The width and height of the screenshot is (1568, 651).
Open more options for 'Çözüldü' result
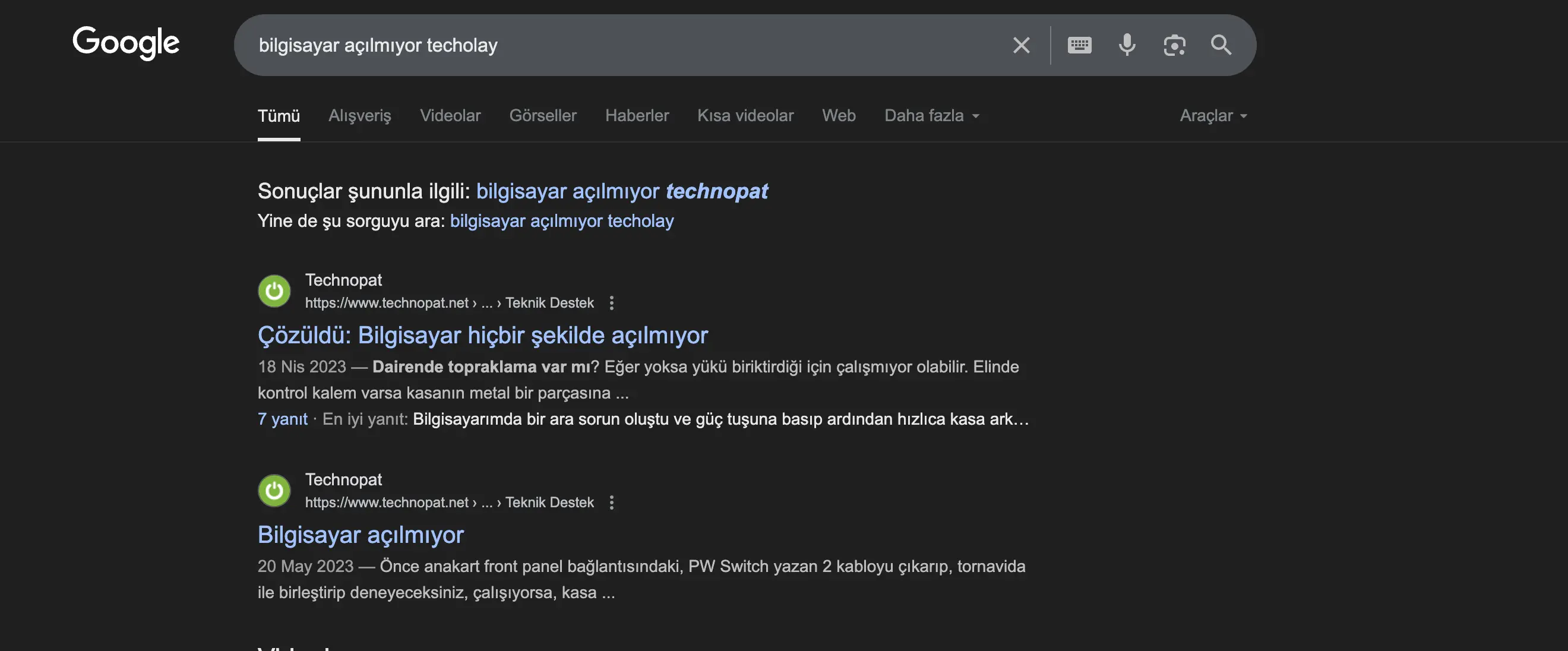(612, 304)
